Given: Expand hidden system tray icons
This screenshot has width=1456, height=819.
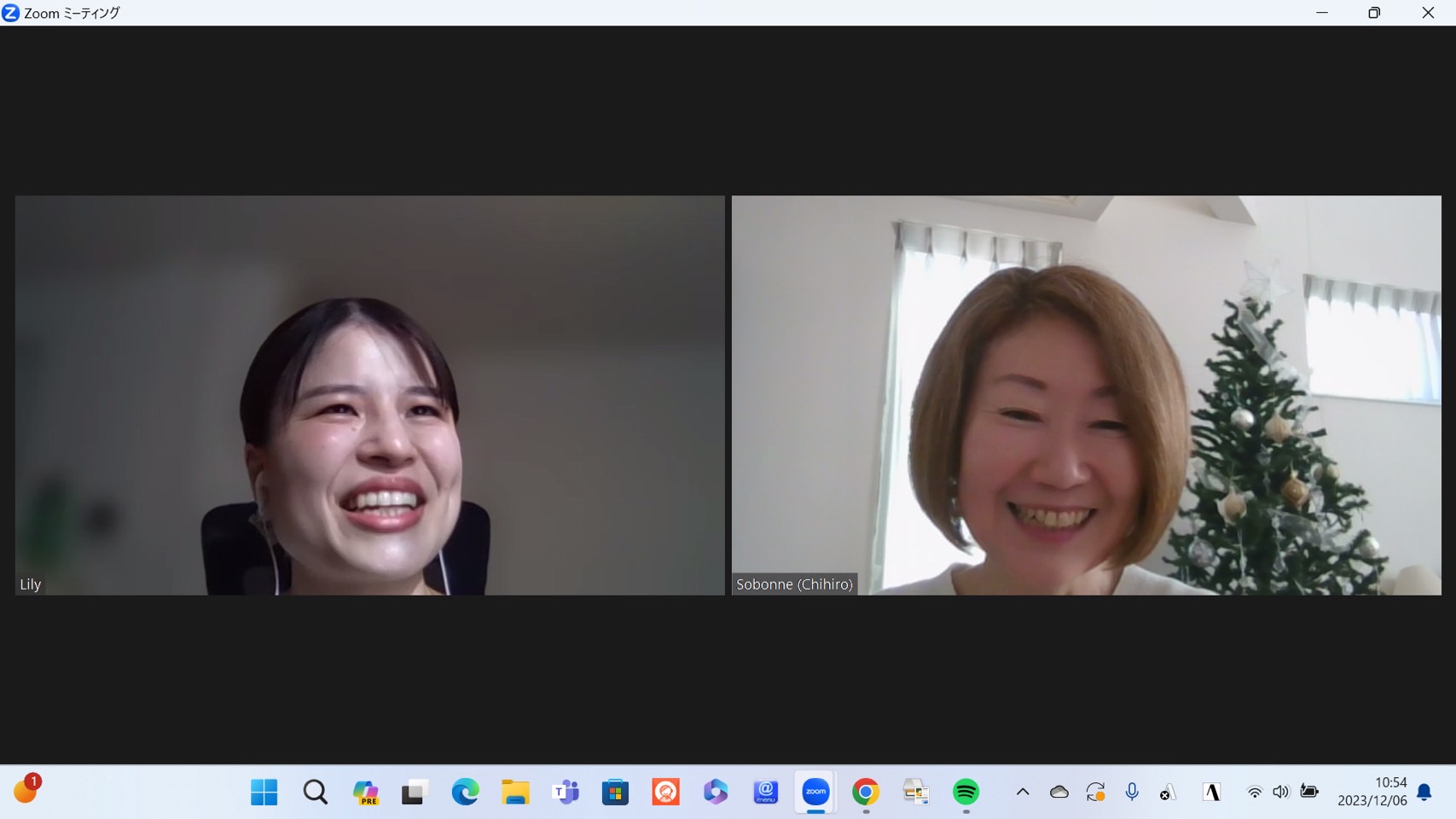Looking at the screenshot, I should (1023, 793).
